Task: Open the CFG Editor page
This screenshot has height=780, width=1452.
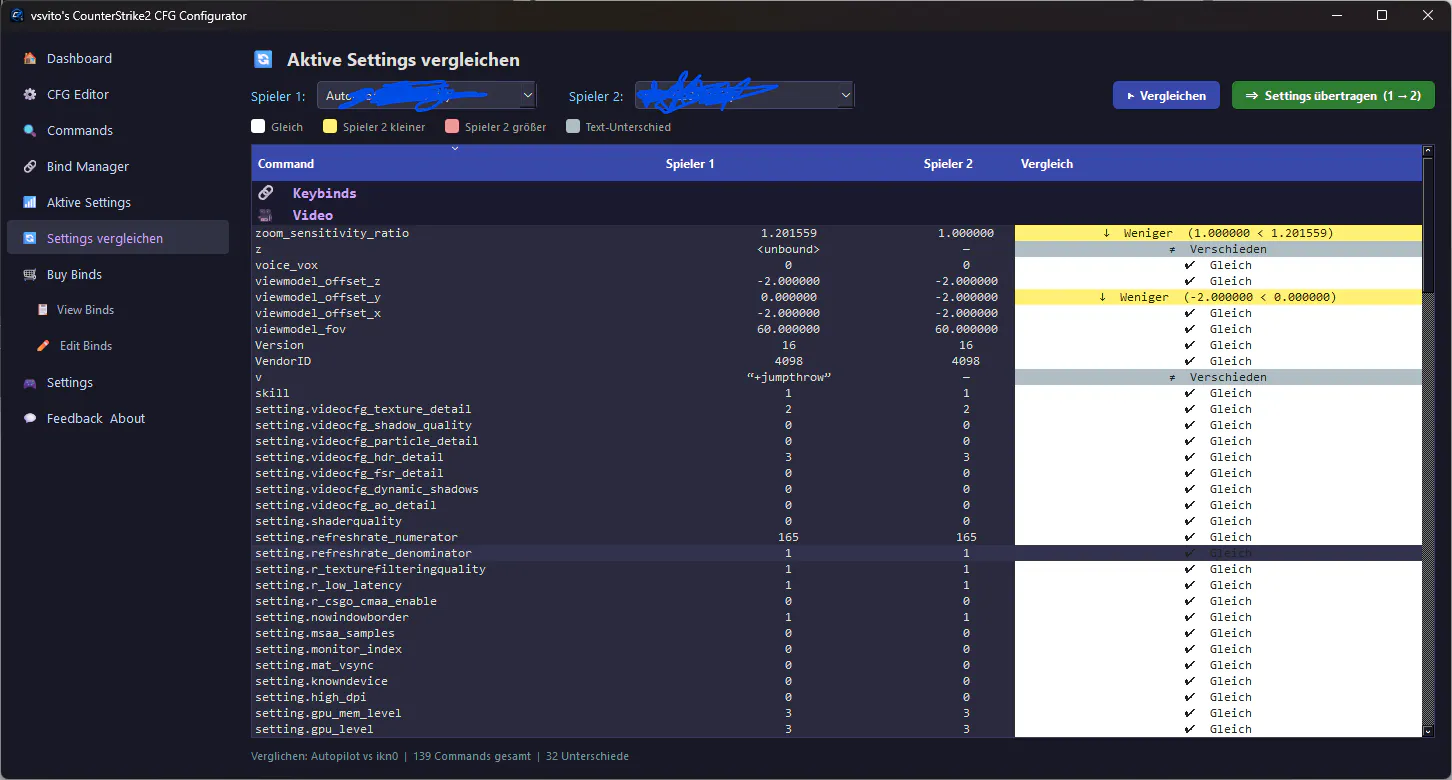Action: [118, 94]
